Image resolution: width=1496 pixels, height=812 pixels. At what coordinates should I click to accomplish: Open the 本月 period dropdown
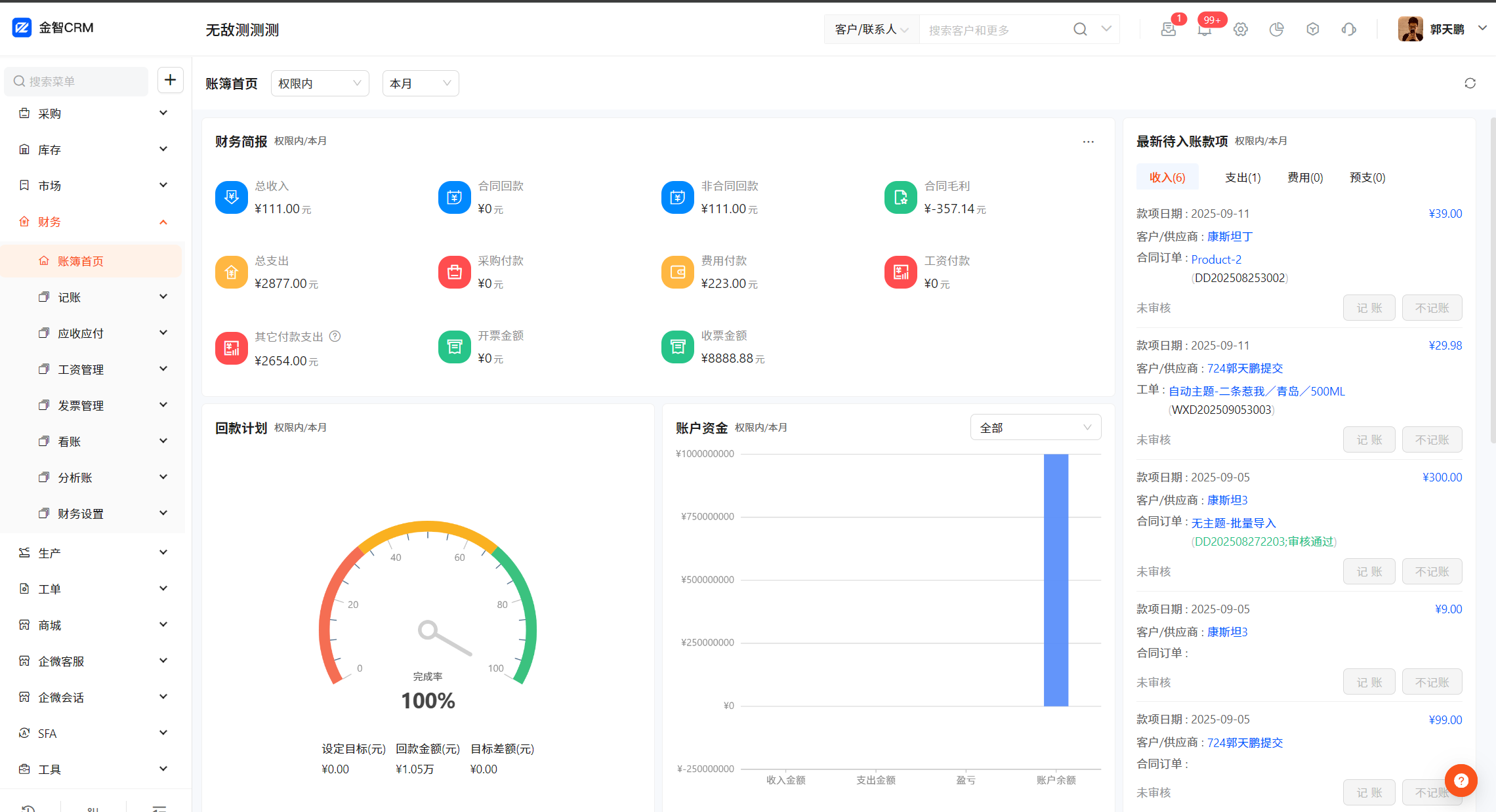(420, 83)
